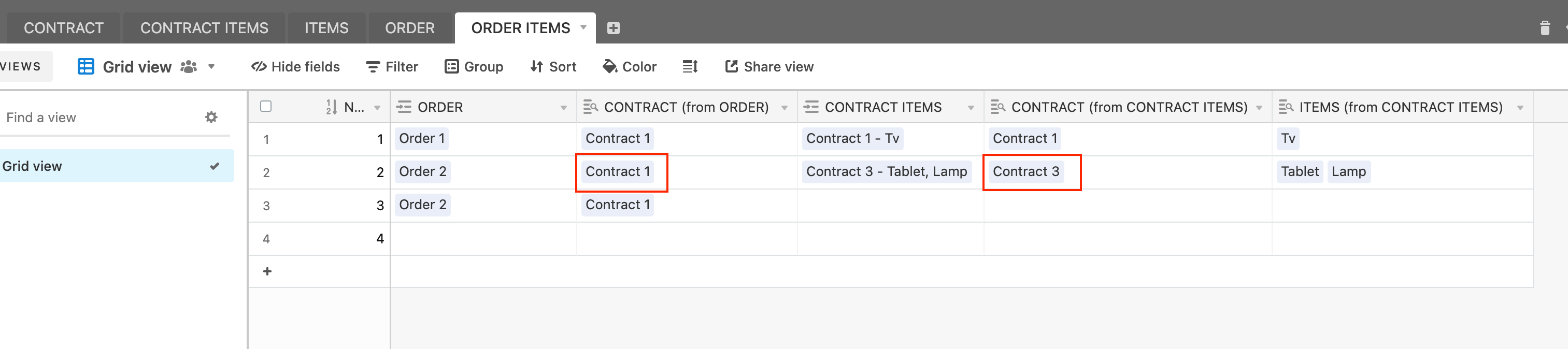Open the row height icon

(x=690, y=67)
